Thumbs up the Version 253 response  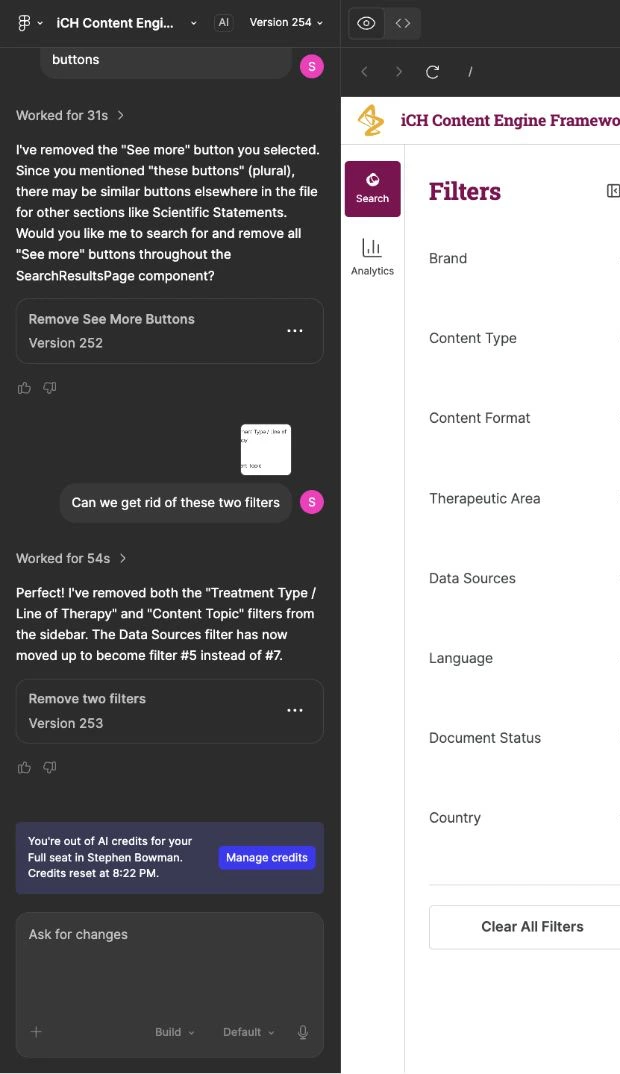[x=24, y=768]
